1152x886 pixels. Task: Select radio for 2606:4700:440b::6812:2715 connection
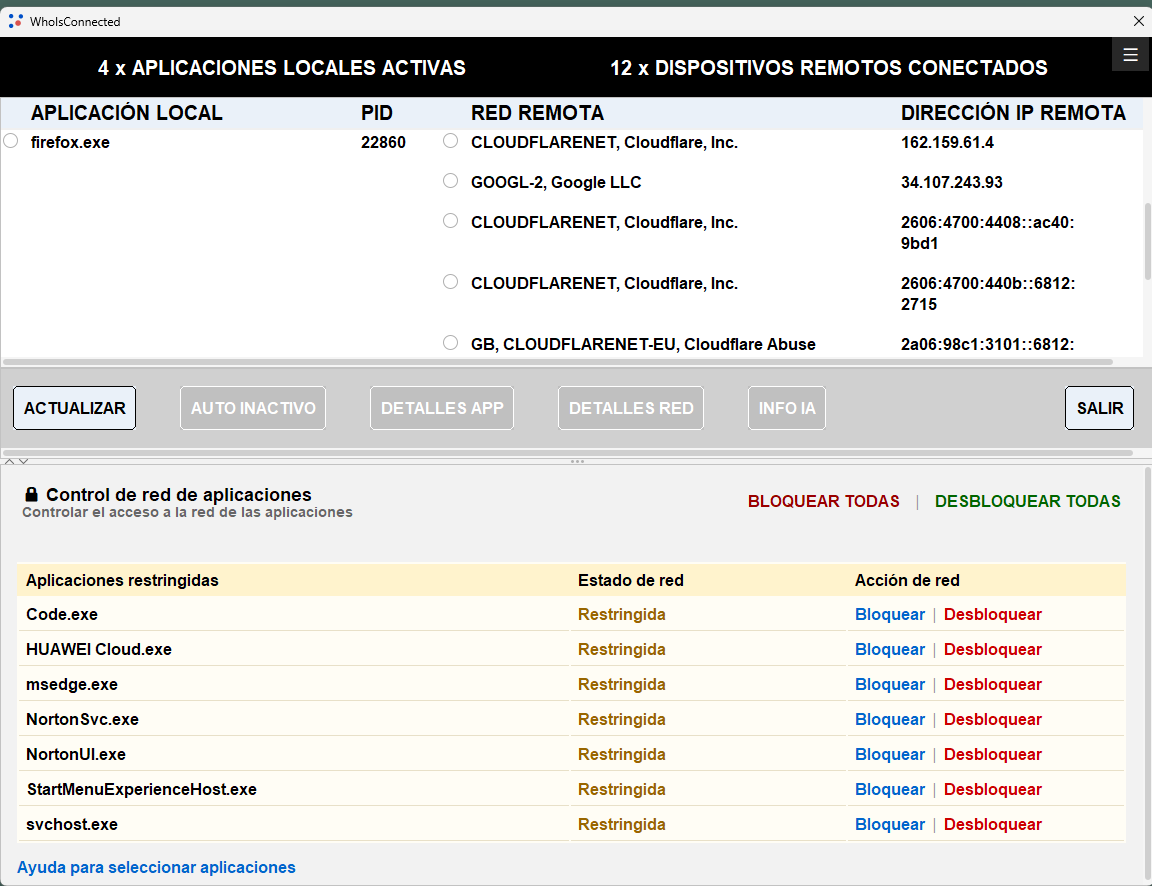pos(450,281)
